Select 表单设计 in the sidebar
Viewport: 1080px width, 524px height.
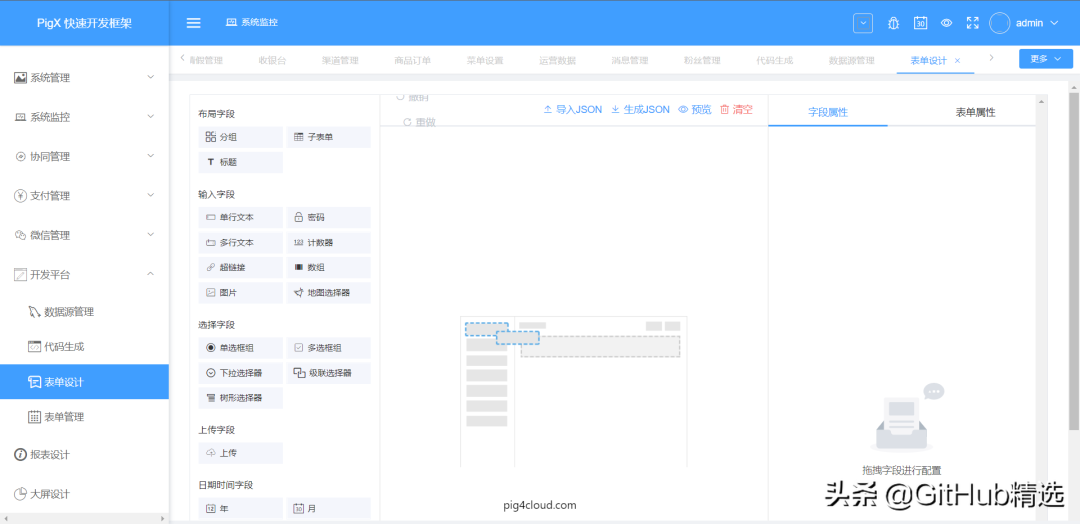point(84,382)
